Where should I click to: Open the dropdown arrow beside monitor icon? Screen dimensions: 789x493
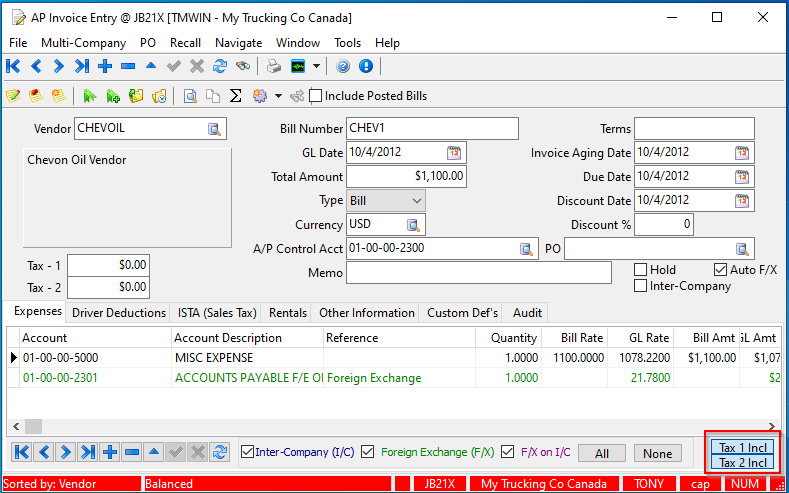tap(317, 67)
